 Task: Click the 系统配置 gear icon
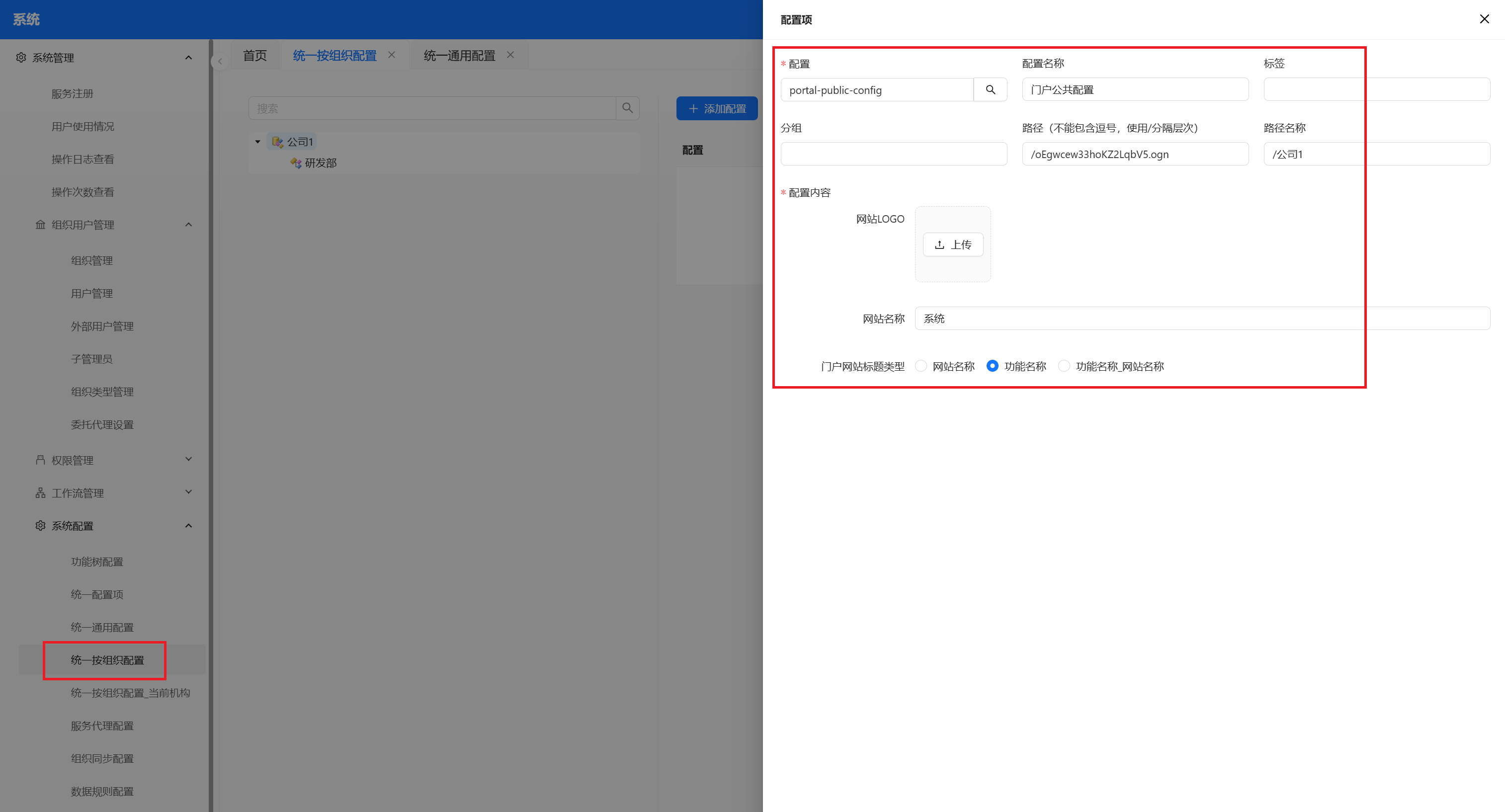point(40,526)
